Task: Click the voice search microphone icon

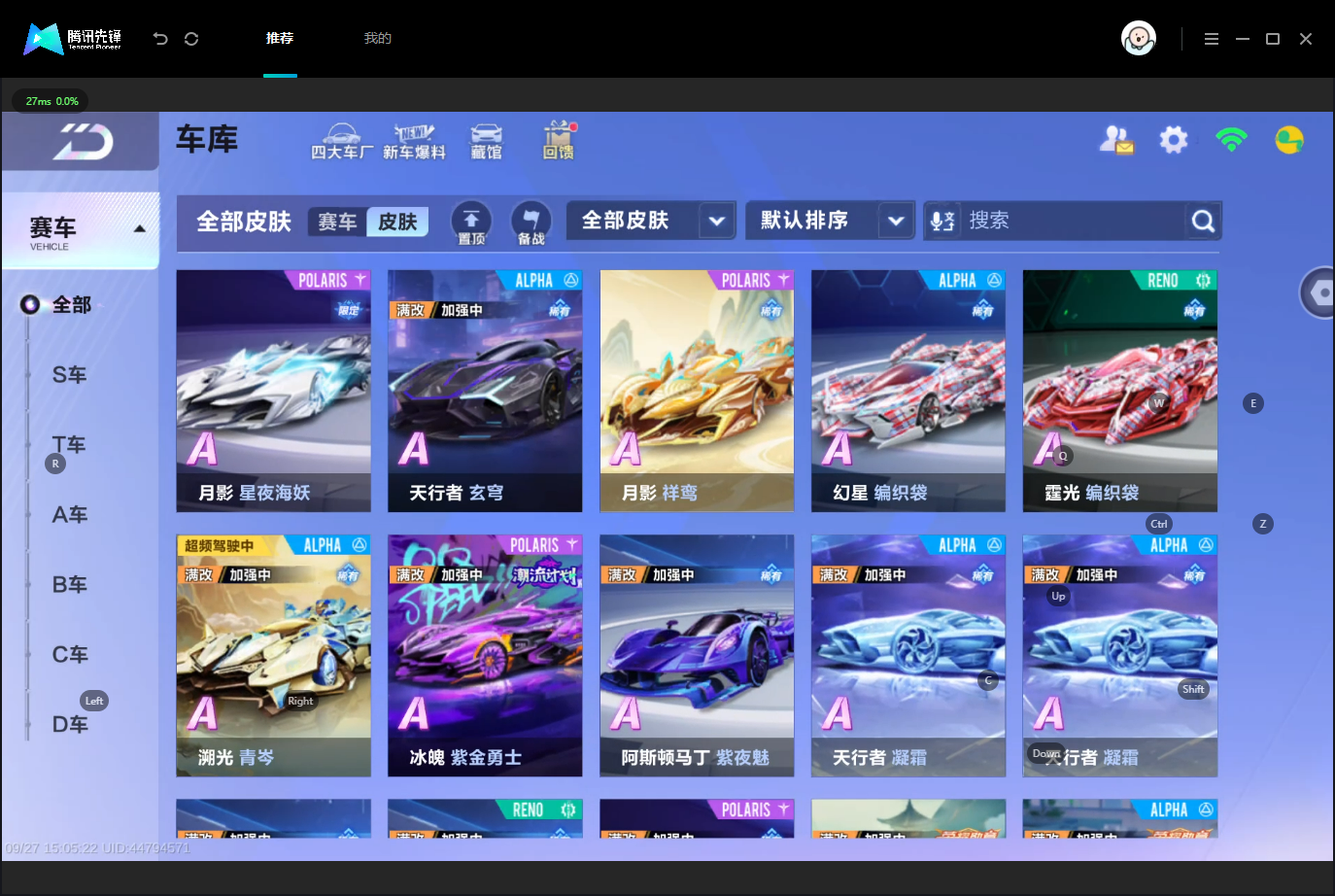Action: pyautogui.click(x=941, y=222)
